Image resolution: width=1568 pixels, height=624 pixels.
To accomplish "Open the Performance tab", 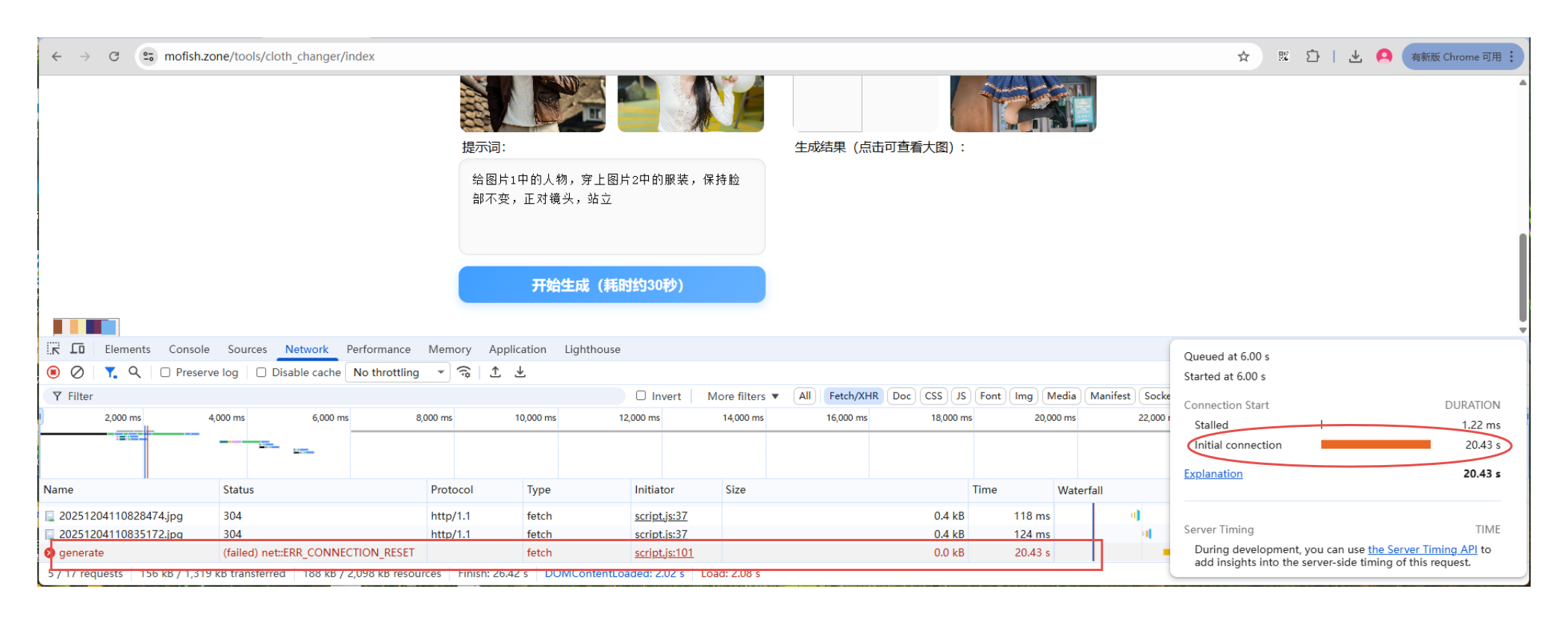I will 378,349.
